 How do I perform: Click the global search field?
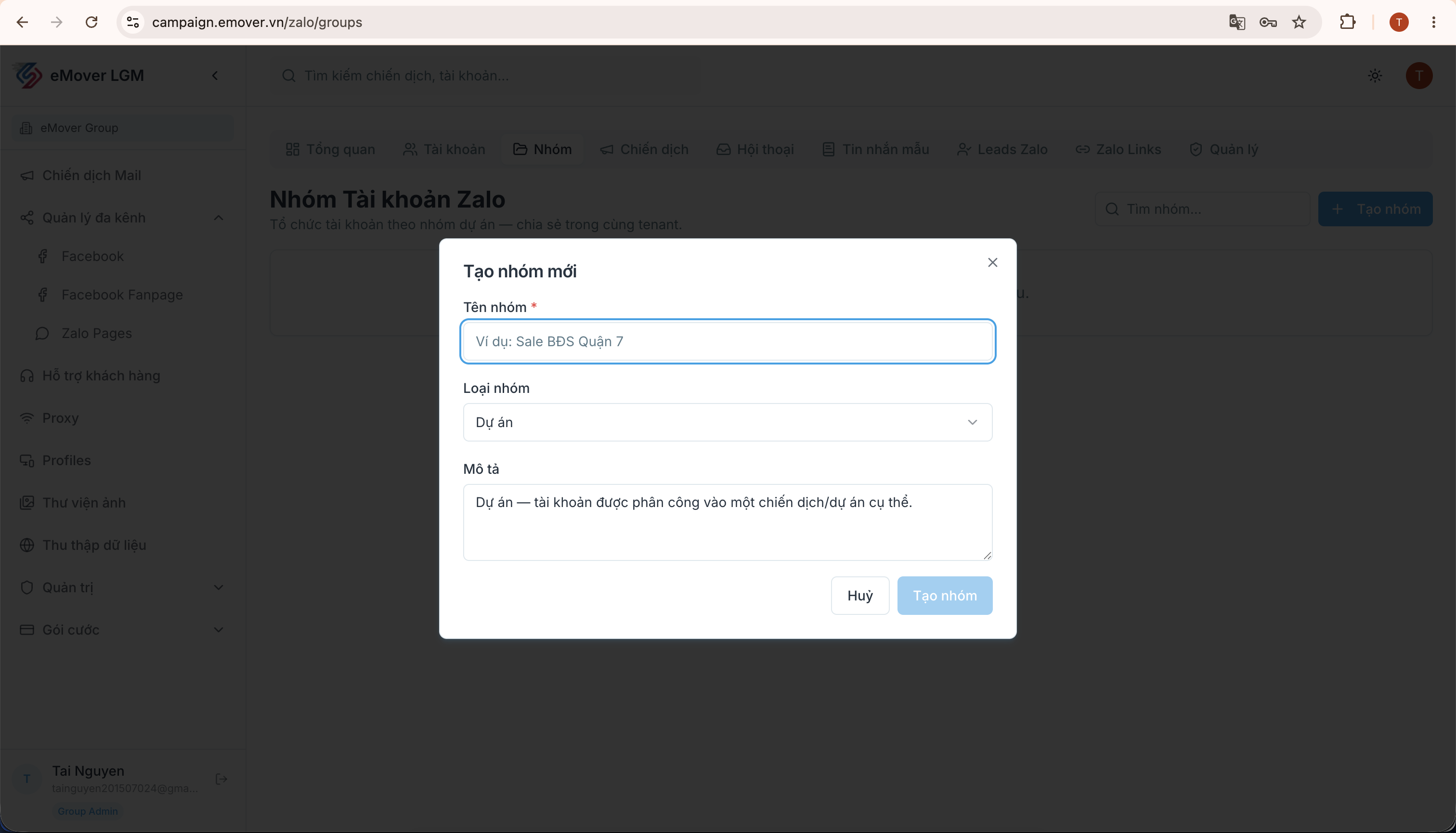coord(485,76)
